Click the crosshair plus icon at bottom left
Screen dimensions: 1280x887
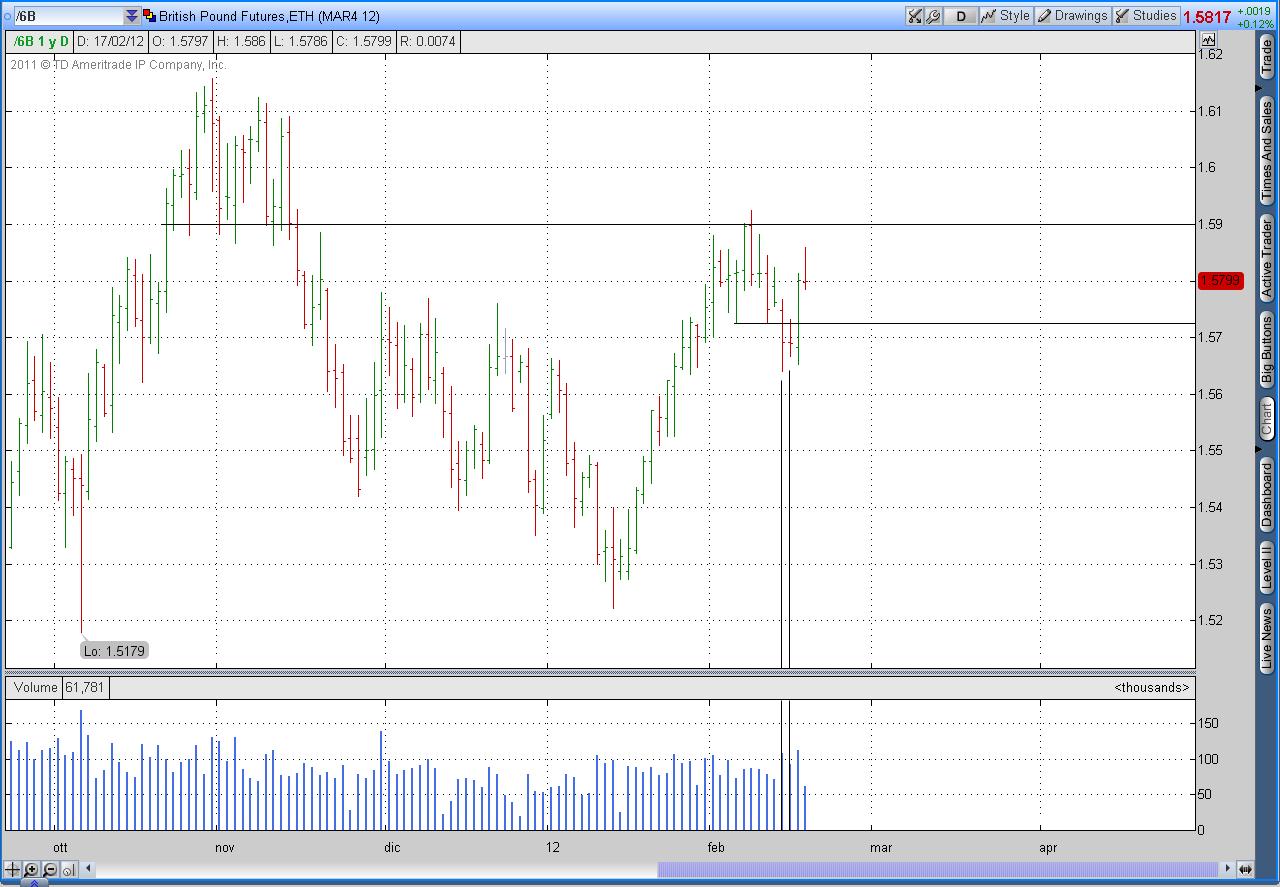coord(13,869)
